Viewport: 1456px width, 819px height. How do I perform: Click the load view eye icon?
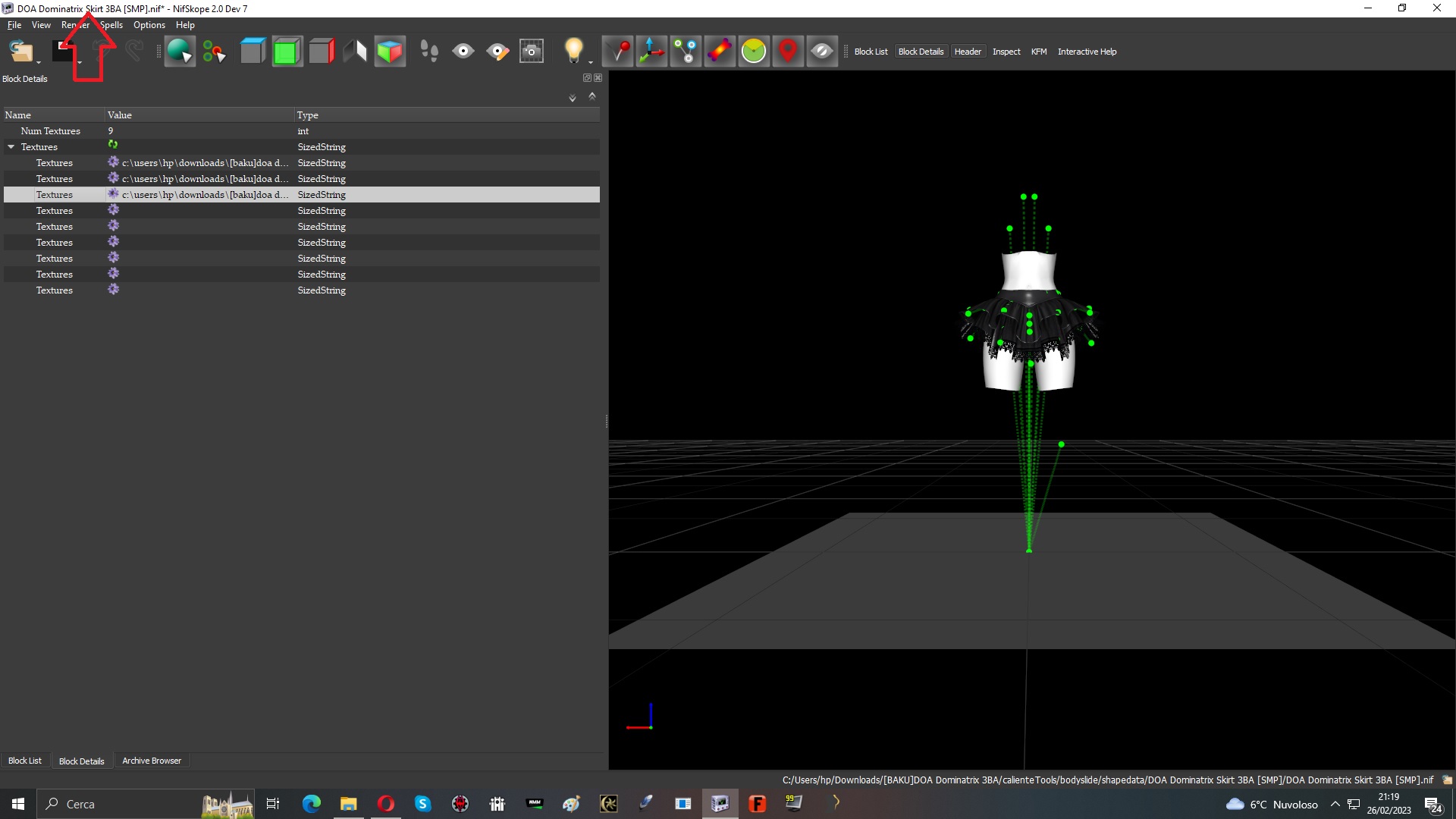point(463,52)
